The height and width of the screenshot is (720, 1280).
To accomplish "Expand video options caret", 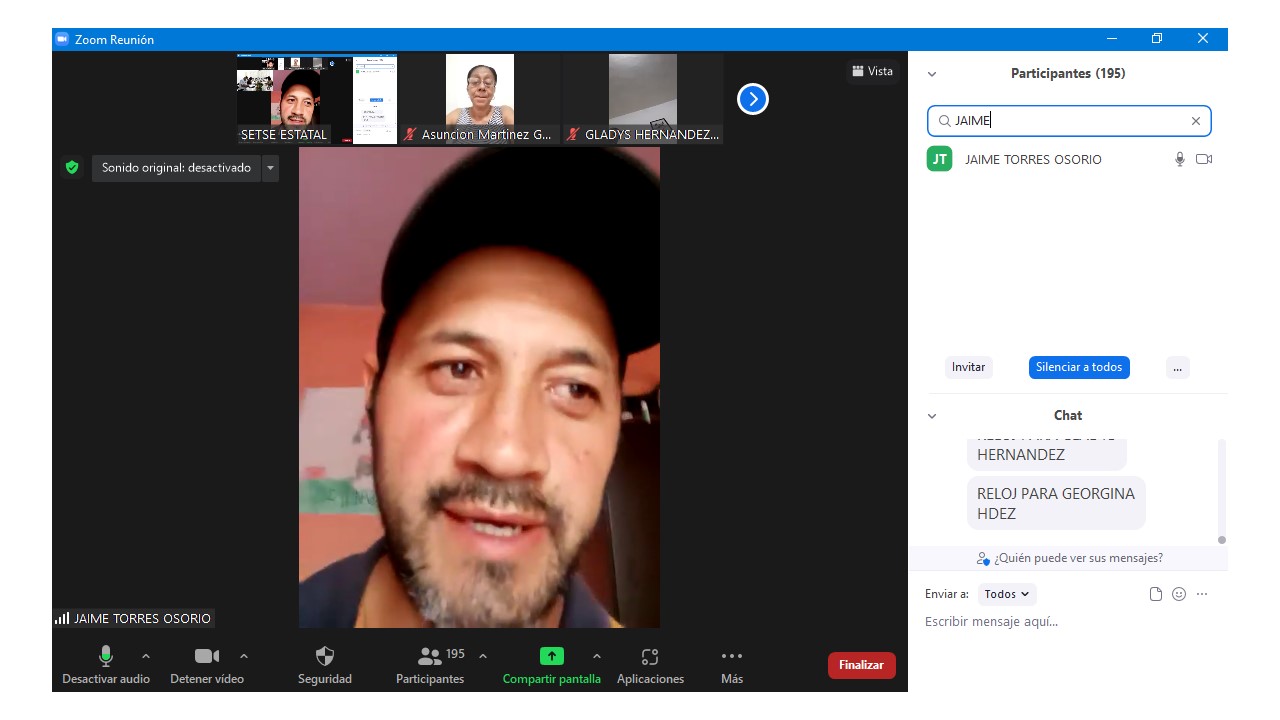I will point(244,656).
